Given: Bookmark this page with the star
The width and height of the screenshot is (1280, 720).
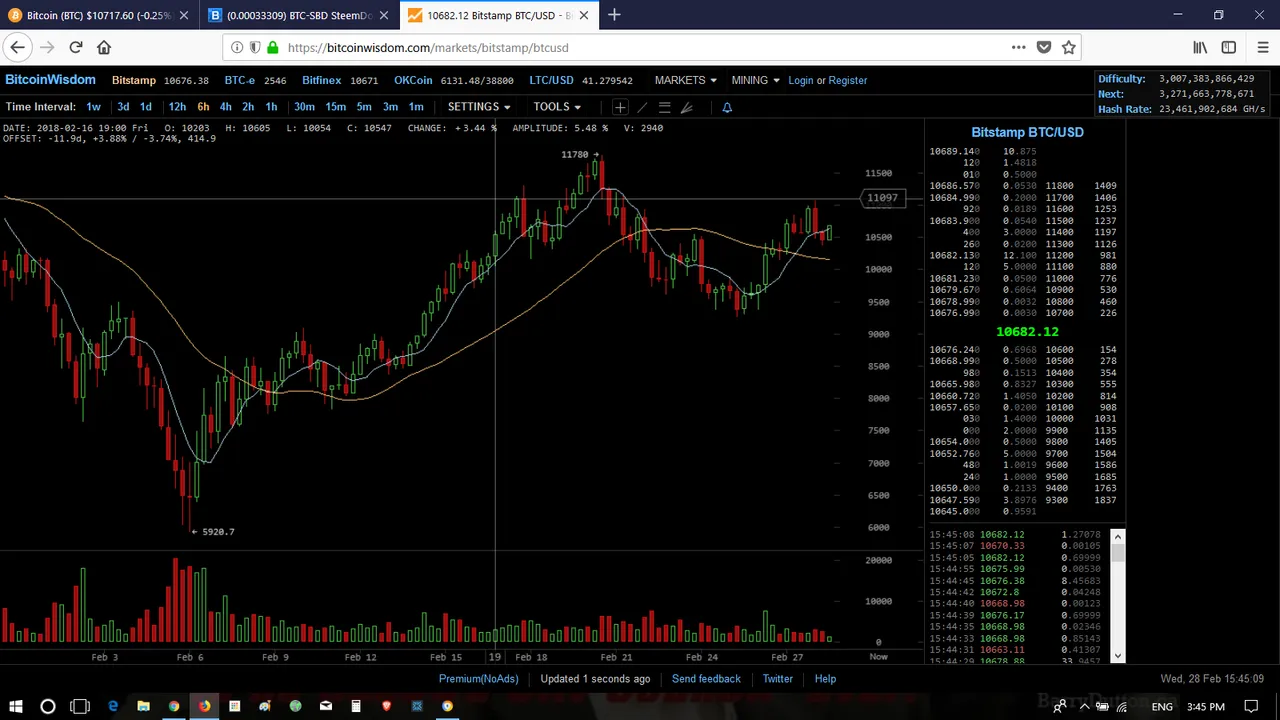Looking at the screenshot, I should coord(1068,47).
